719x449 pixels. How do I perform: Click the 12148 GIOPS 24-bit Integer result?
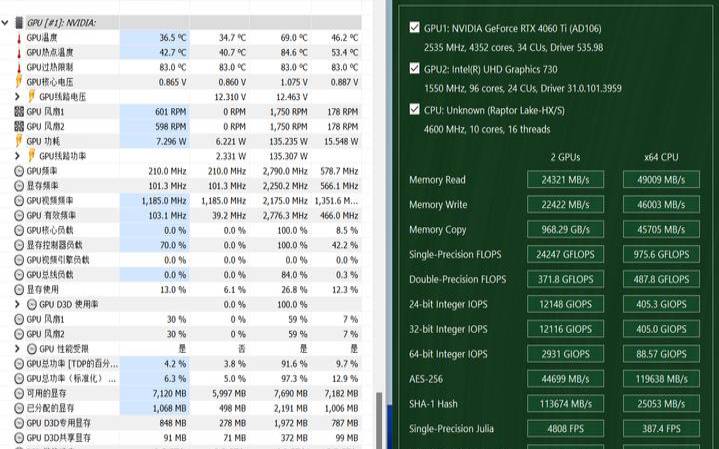pos(565,304)
